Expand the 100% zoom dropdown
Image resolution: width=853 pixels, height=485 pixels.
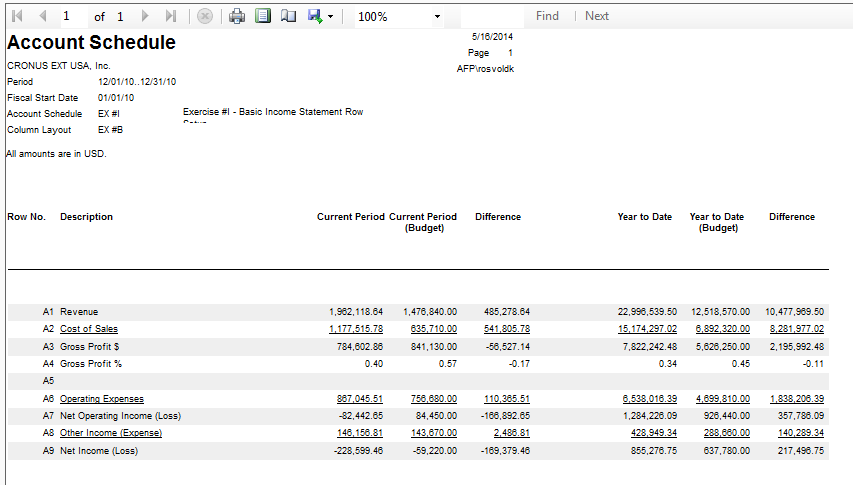pos(437,17)
